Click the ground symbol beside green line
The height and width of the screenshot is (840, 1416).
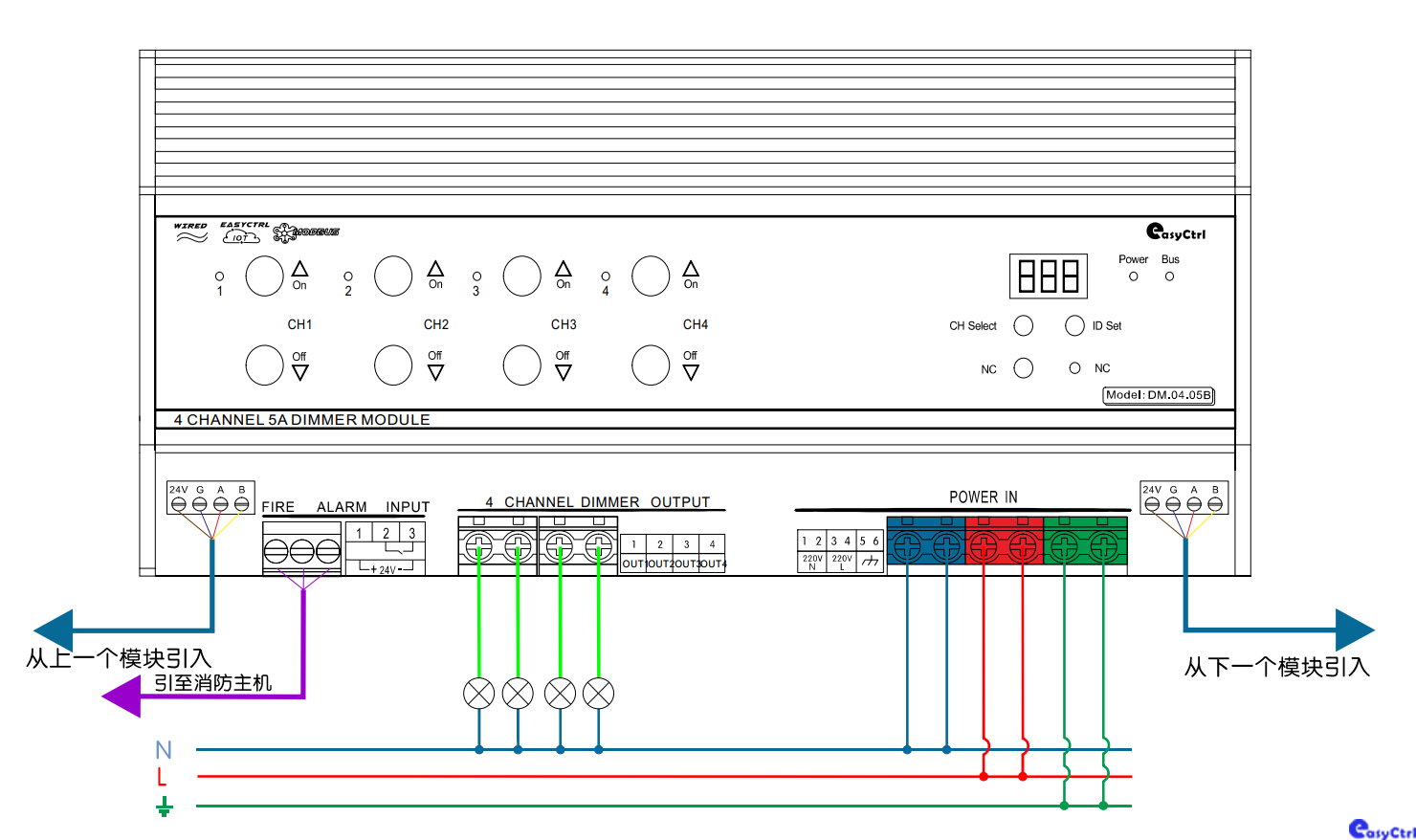(165, 807)
